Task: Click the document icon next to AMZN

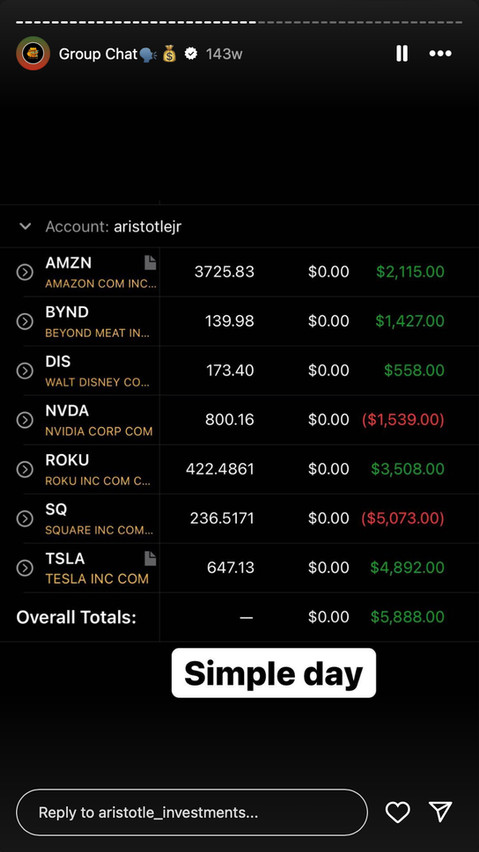Action: click(150, 262)
